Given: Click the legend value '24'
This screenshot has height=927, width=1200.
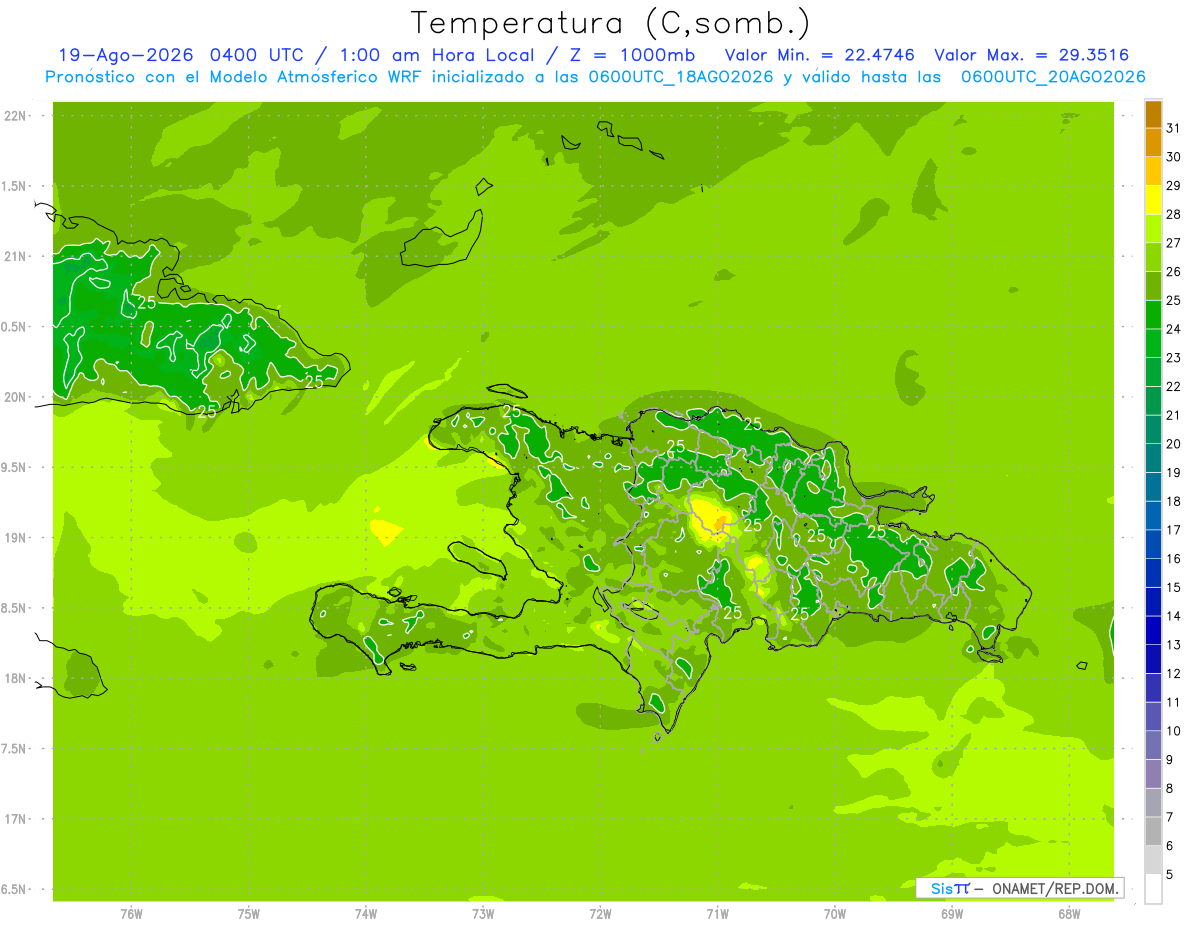Looking at the screenshot, I should (x=1174, y=329).
